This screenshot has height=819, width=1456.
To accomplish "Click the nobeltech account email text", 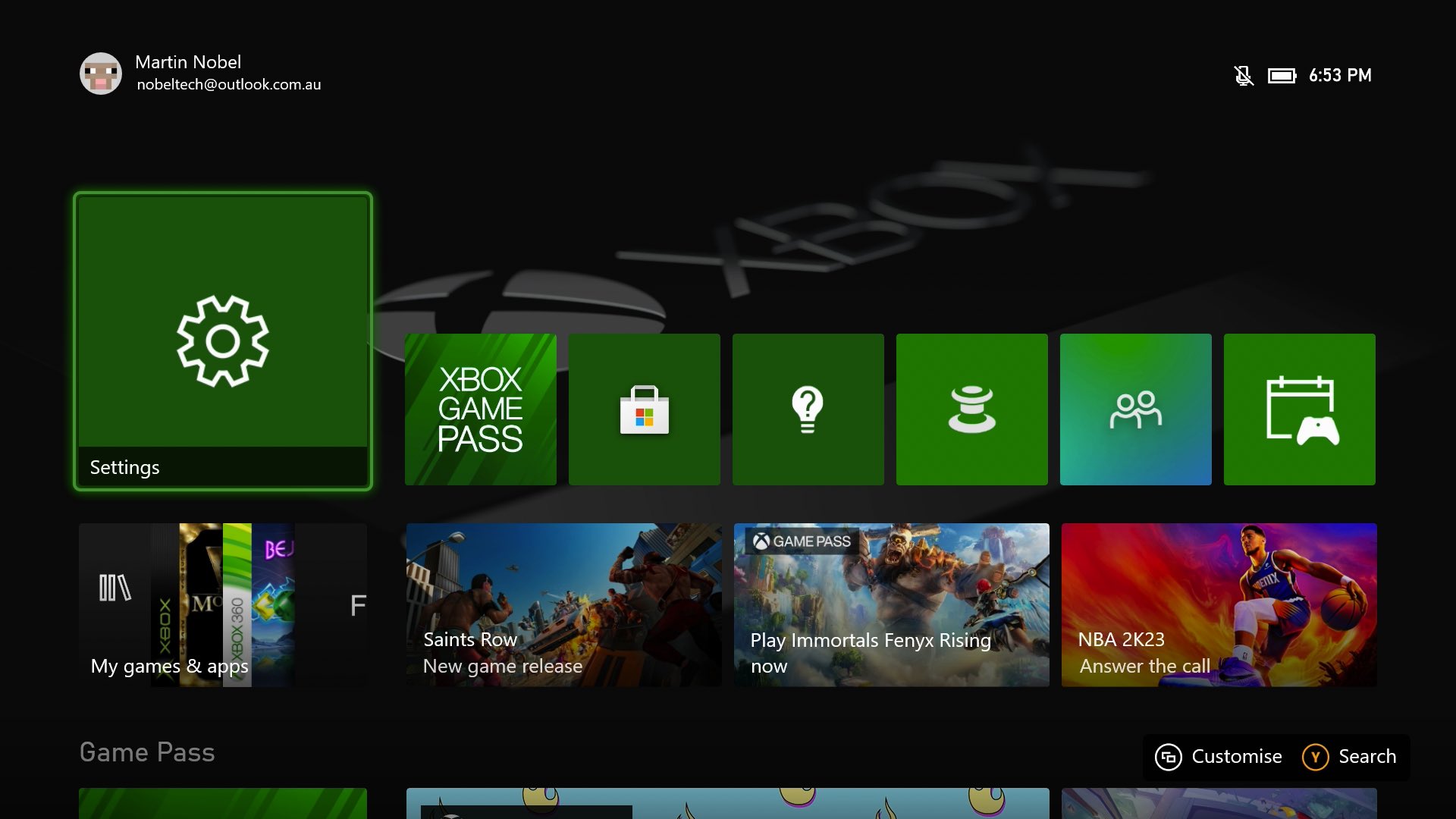I will (x=228, y=85).
